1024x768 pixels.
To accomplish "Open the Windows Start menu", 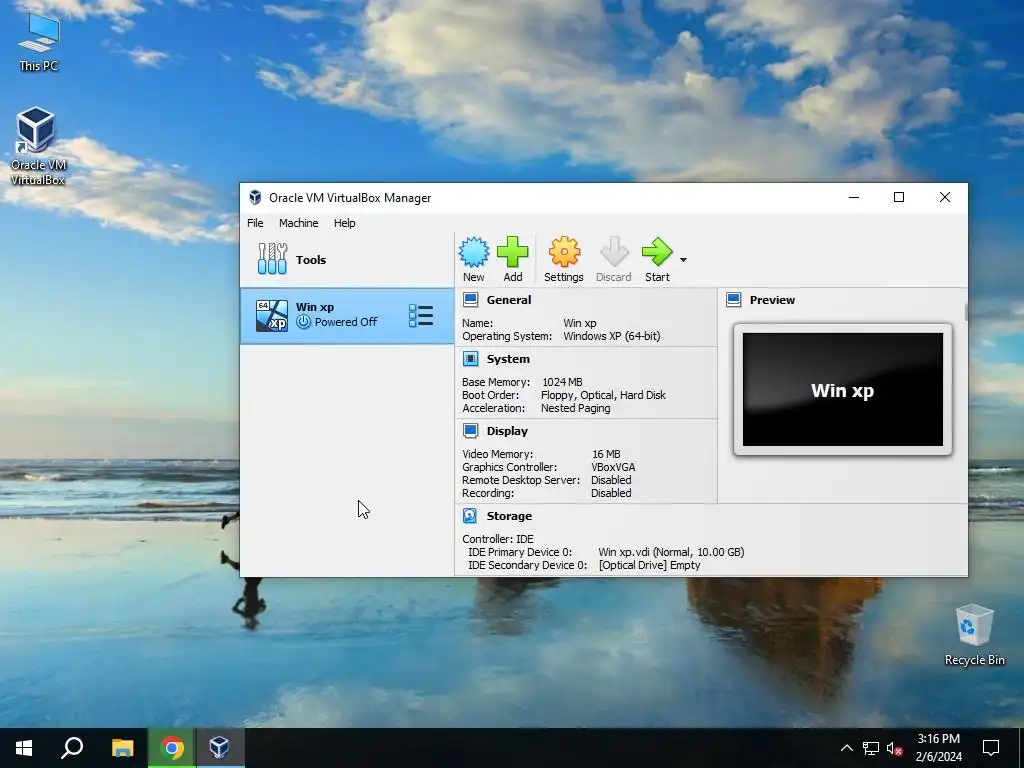I will coord(24,748).
